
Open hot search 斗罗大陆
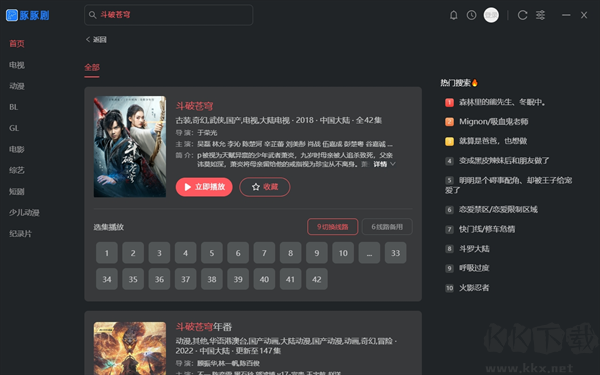474,249
